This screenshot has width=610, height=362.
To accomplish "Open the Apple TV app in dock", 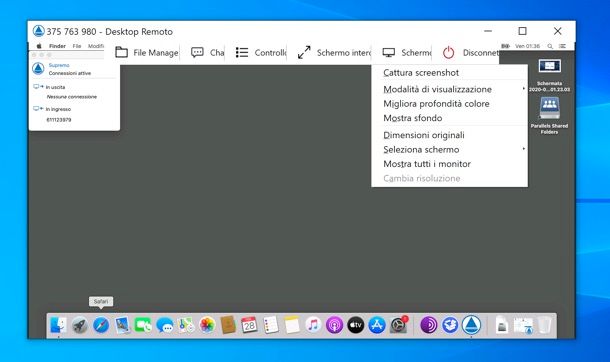I will coord(356,325).
